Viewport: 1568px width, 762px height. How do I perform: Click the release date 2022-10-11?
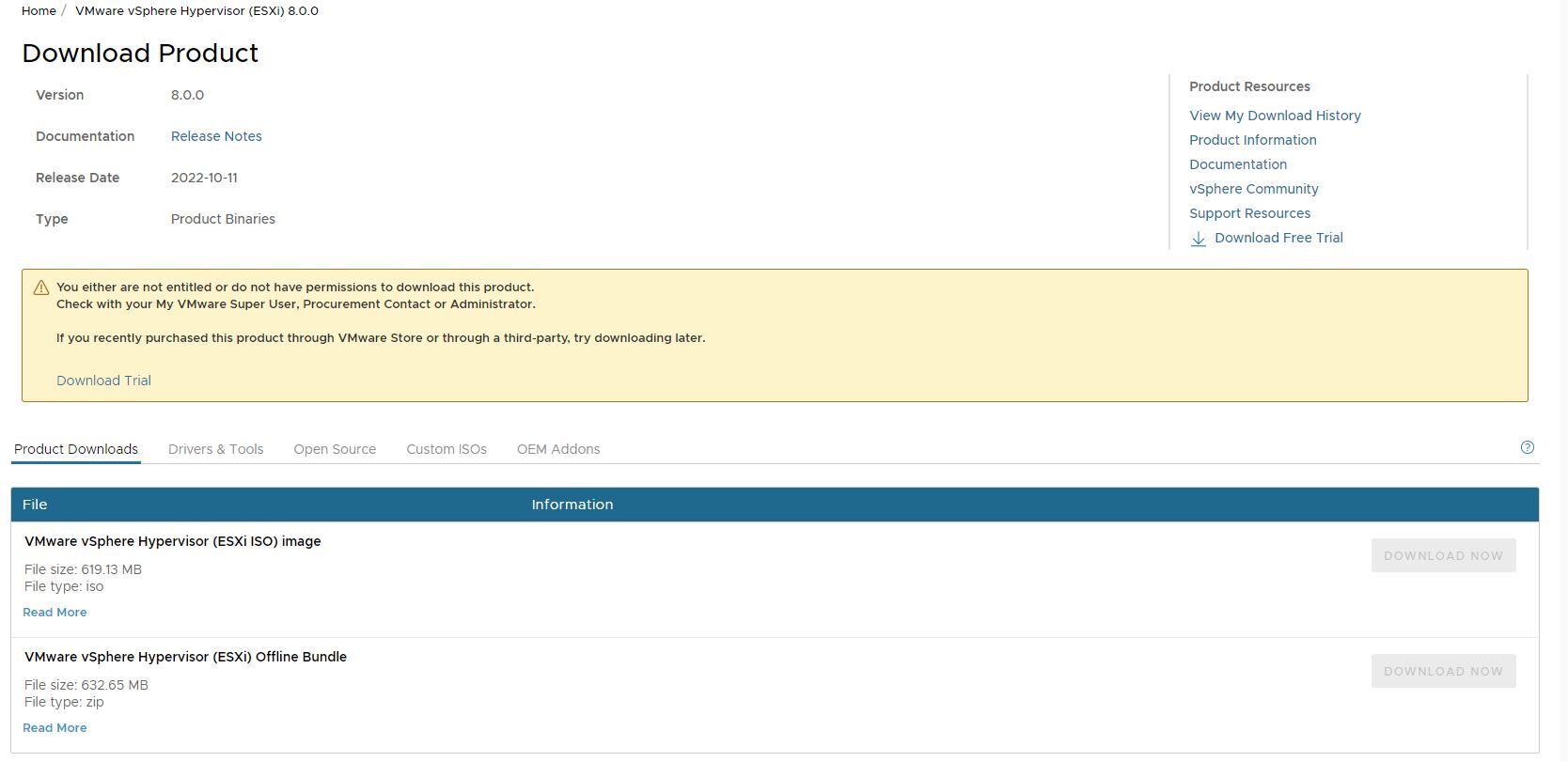(204, 178)
